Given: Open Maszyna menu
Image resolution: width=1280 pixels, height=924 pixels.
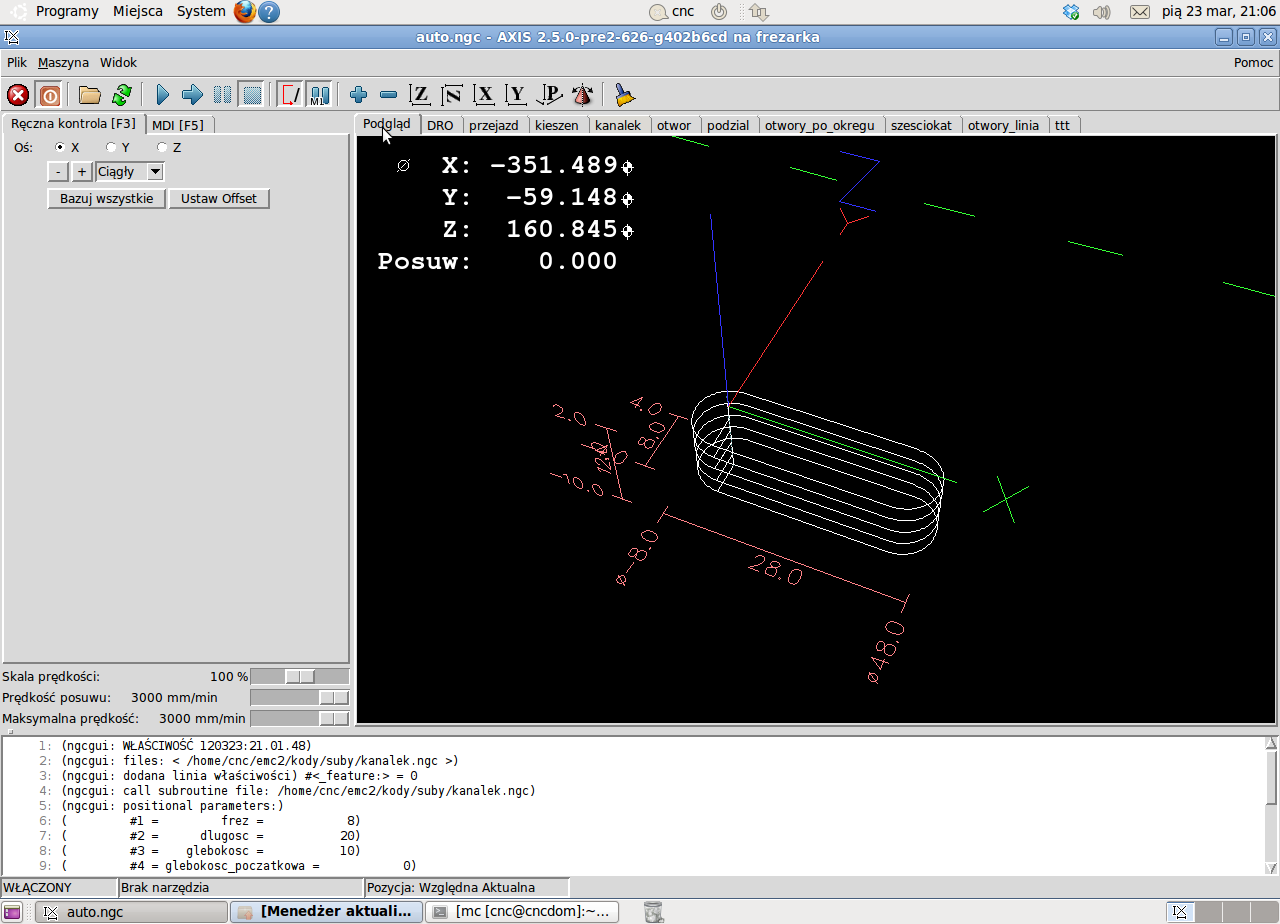Looking at the screenshot, I should 63,62.
